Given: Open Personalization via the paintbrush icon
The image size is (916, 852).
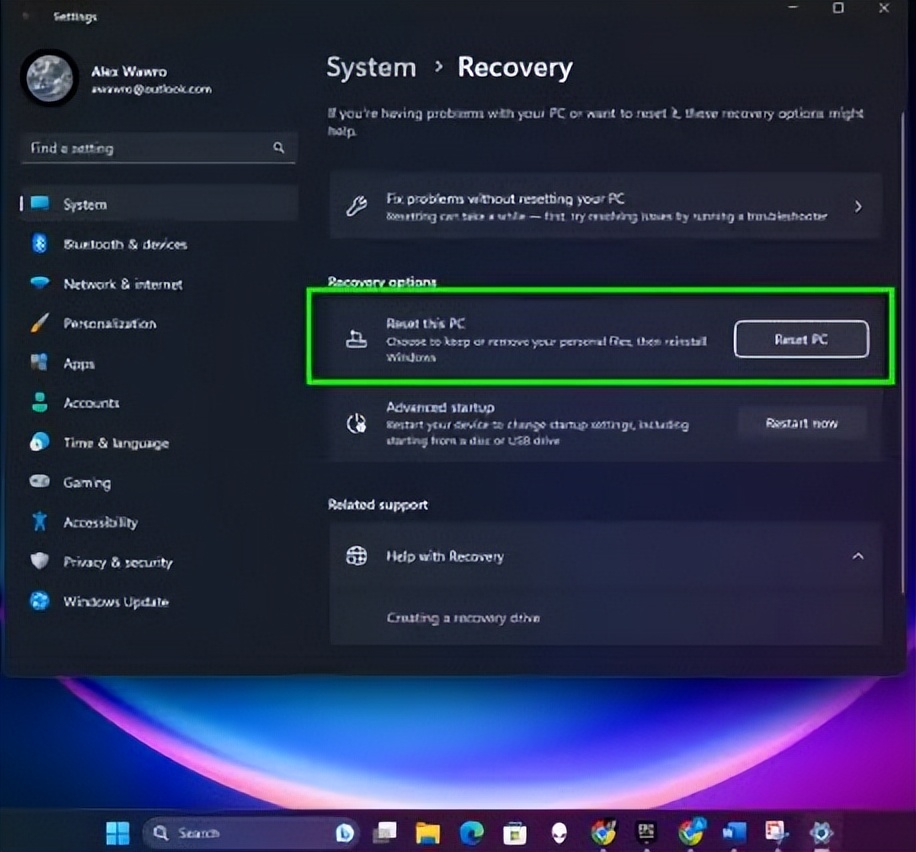Looking at the screenshot, I should click(38, 323).
